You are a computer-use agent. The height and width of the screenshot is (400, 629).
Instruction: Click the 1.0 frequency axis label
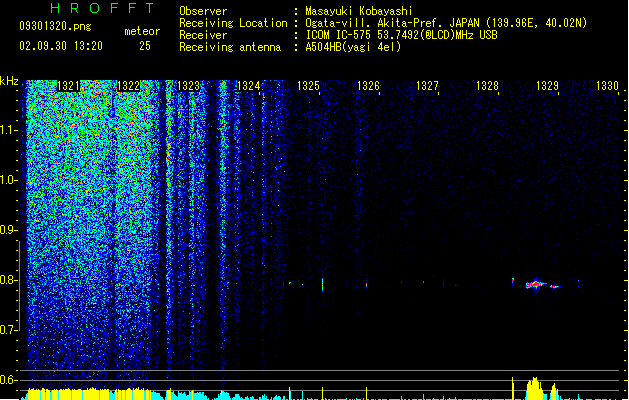(9, 180)
